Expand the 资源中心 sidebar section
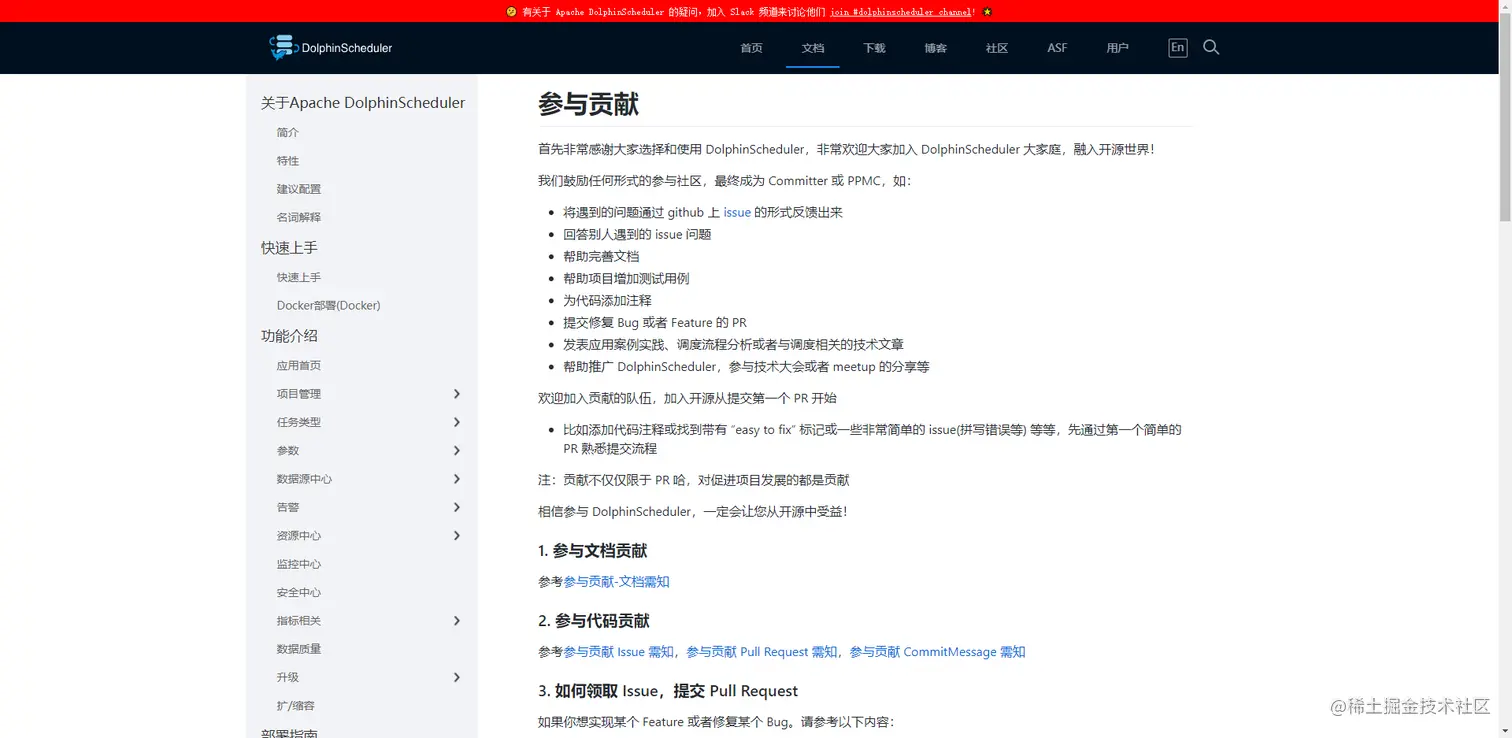This screenshot has width=1512, height=738. pyautogui.click(x=457, y=536)
